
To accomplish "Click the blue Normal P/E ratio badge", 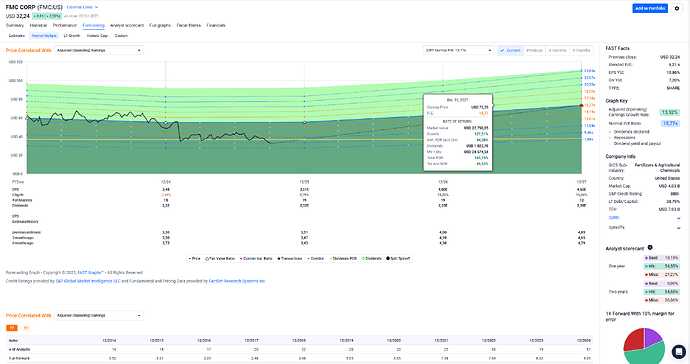I will click(x=670, y=123).
